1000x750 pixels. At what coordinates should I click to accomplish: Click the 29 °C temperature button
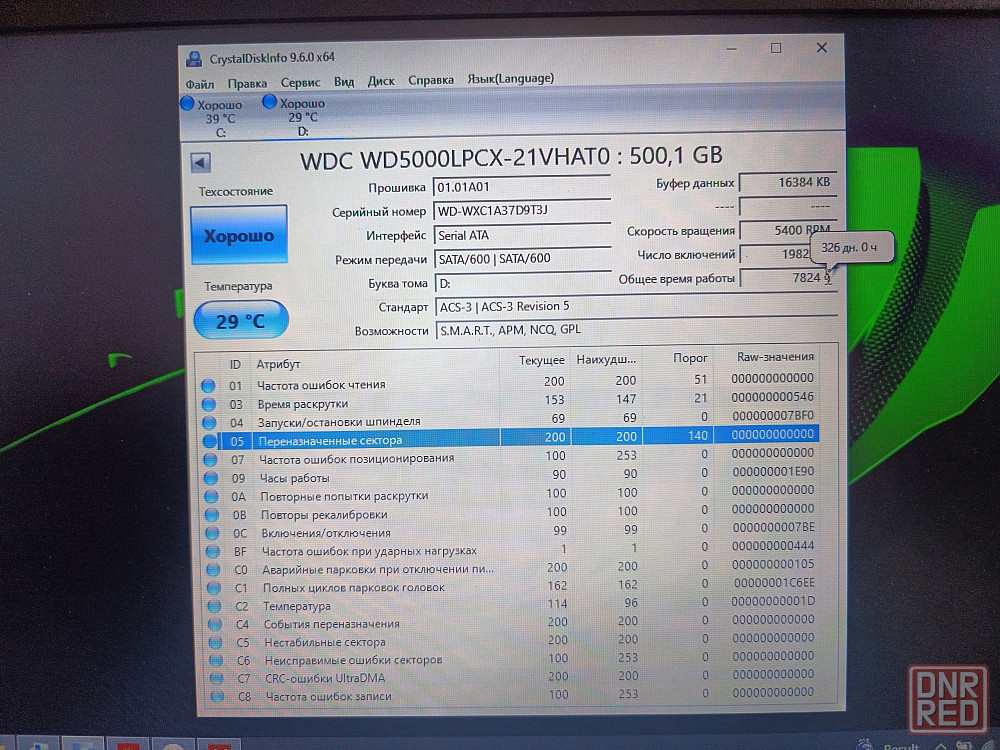tap(241, 321)
